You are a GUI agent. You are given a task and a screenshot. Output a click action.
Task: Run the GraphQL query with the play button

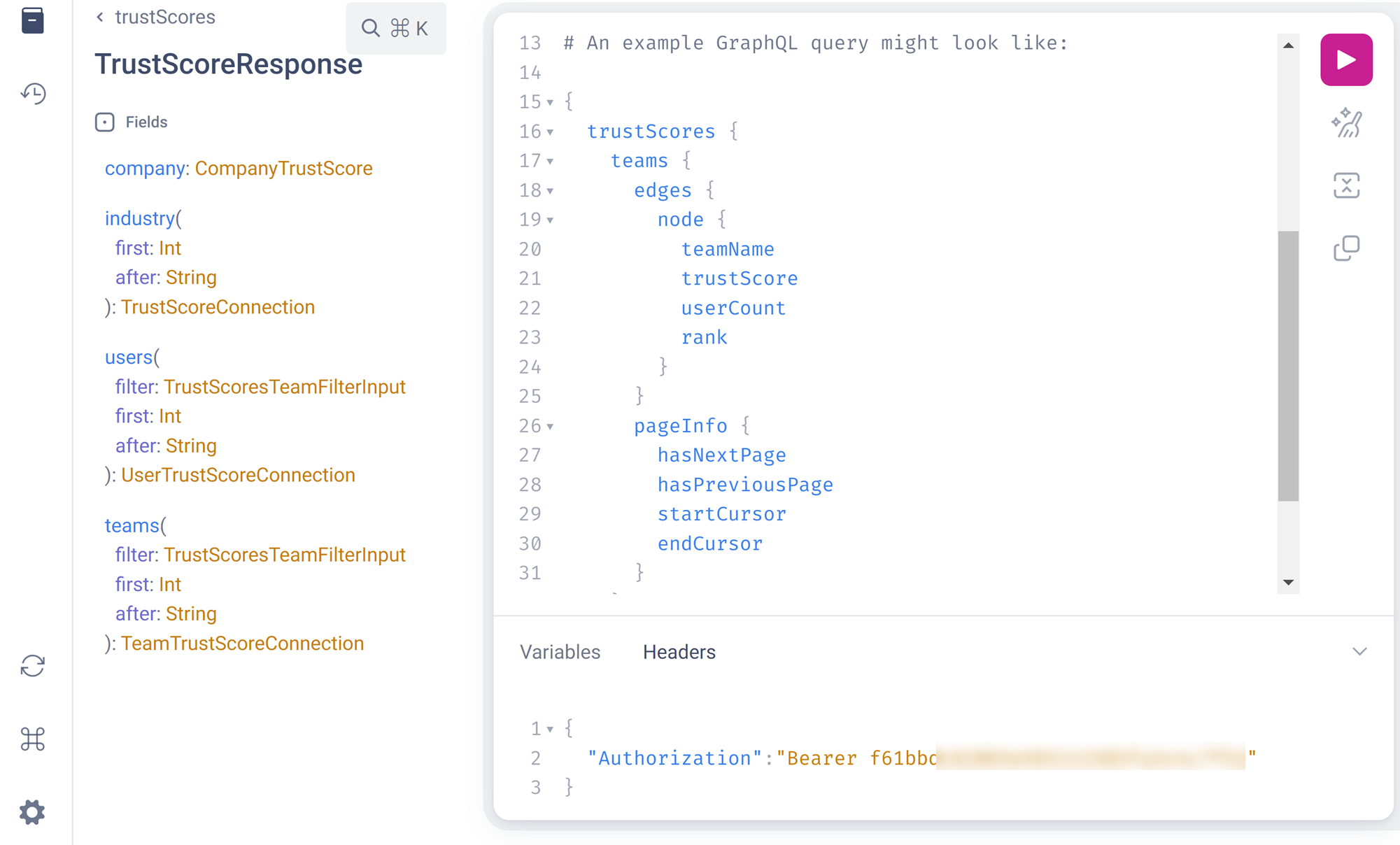pos(1346,60)
